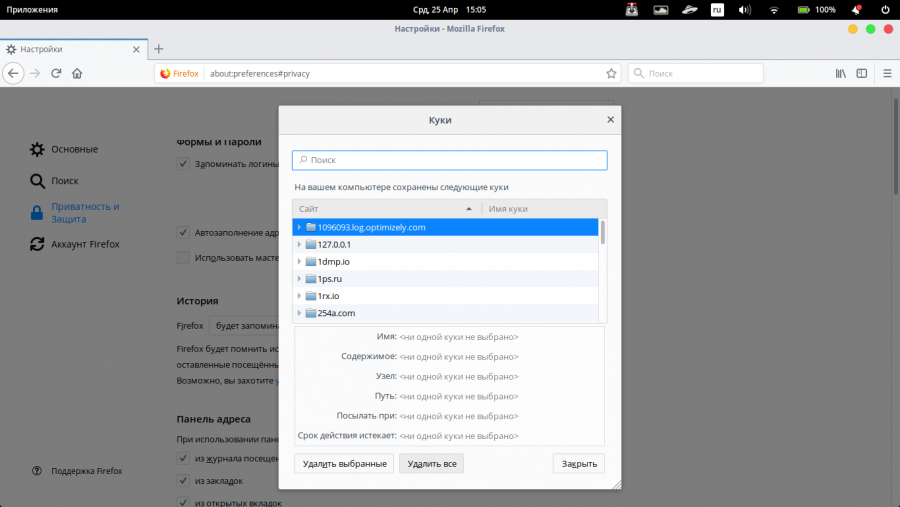Switch to 'Основные' settings section

[x=74, y=149]
